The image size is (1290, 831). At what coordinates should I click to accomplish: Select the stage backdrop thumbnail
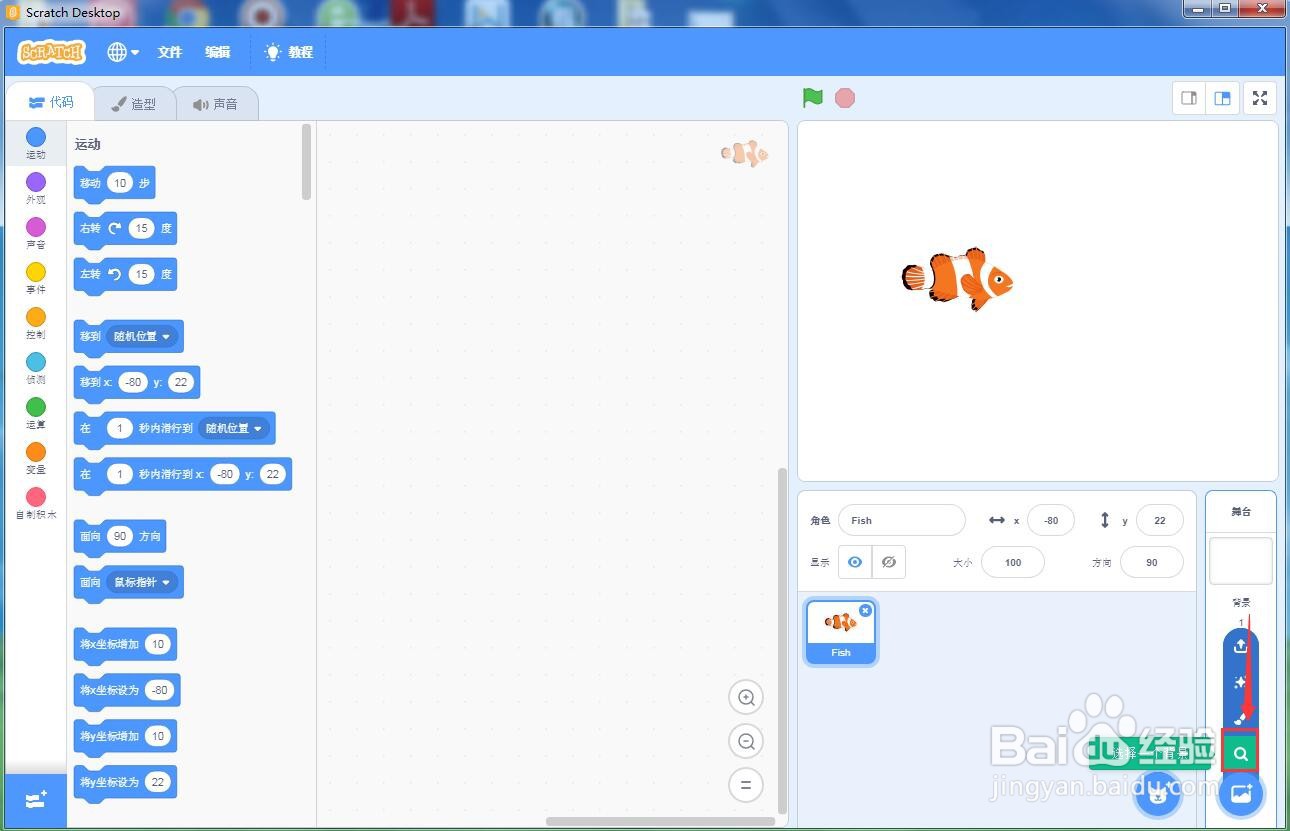(x=1241, y=561)
